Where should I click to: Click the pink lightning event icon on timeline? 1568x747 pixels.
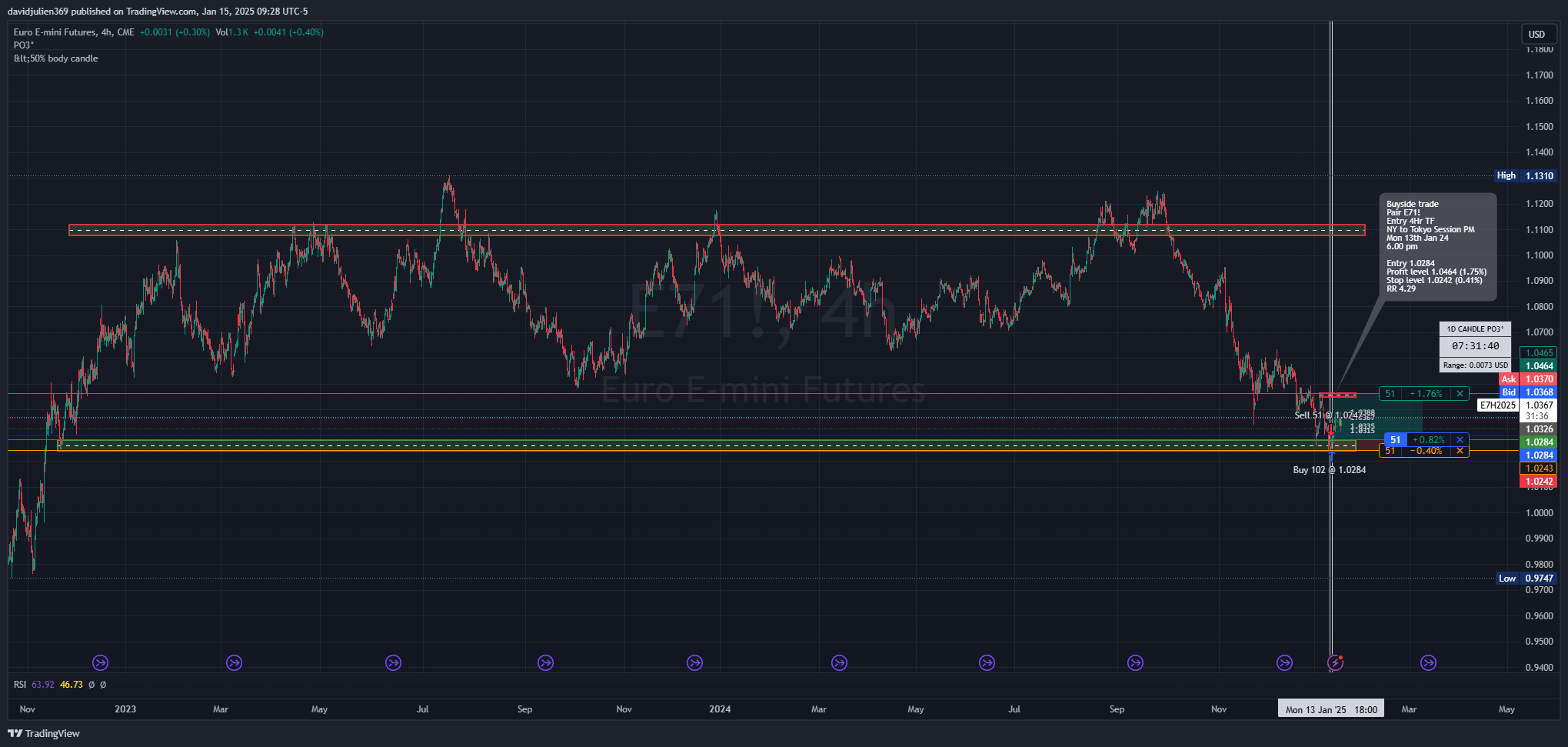1336,662
